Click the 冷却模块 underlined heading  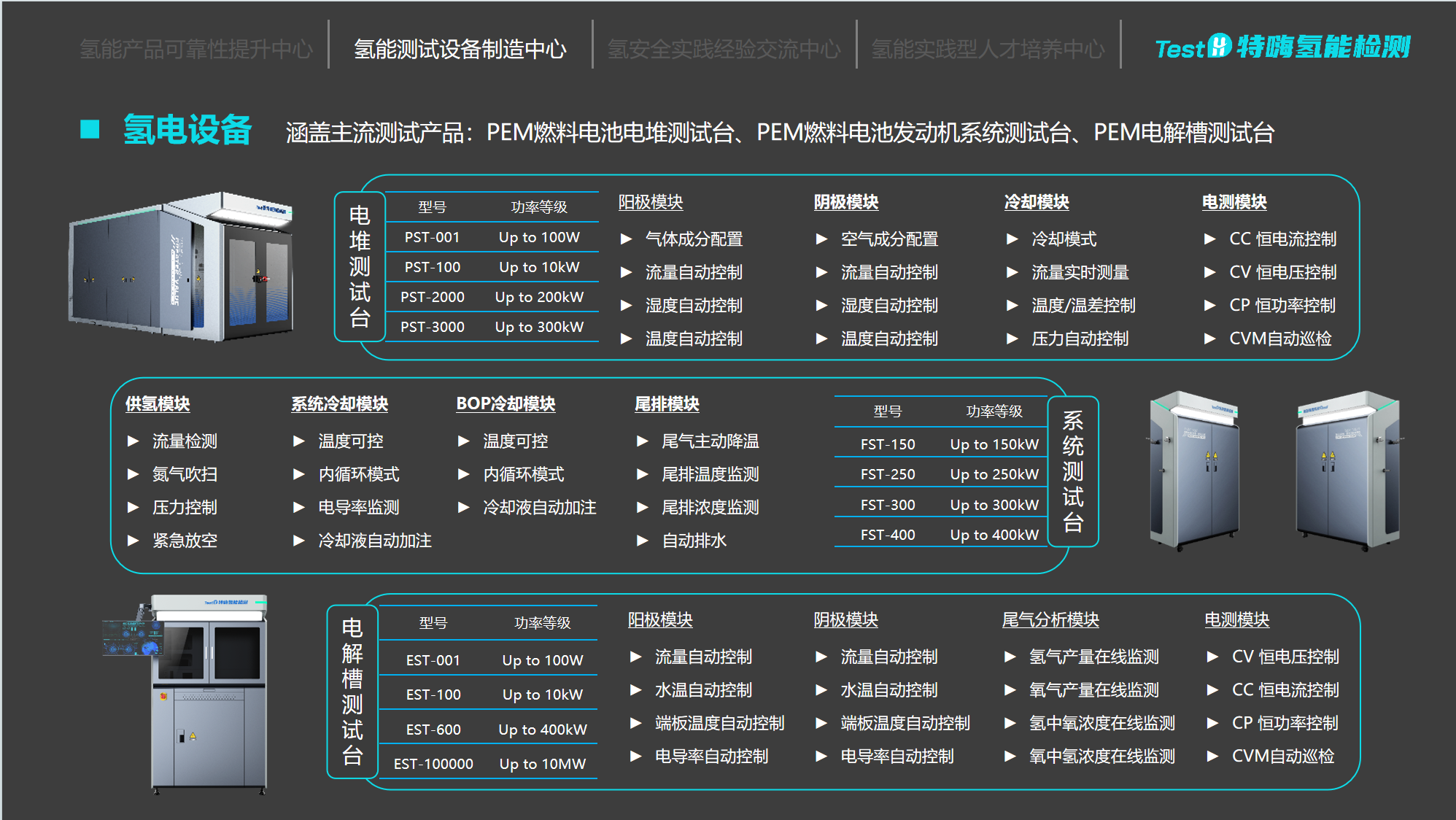[x=1036, y=202]
